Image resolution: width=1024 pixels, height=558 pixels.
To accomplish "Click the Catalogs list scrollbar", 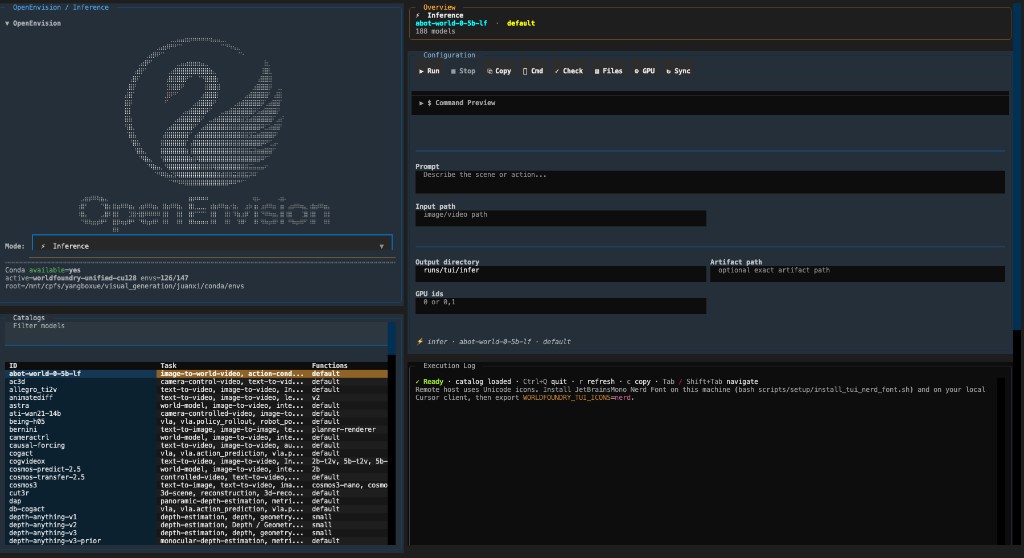I will 392,433.
